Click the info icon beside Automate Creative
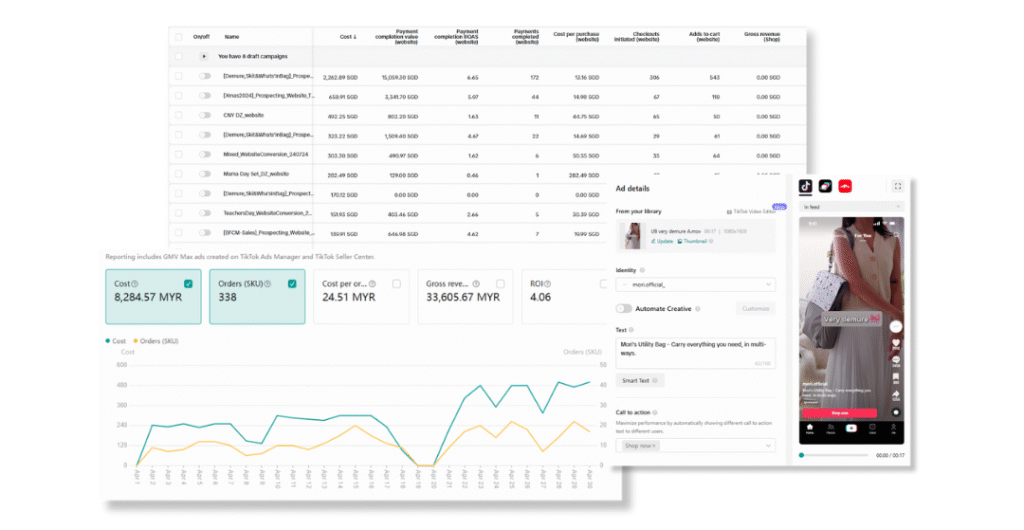The height and width of the screenshot is (530, 1024). click(x=698, y=309)
